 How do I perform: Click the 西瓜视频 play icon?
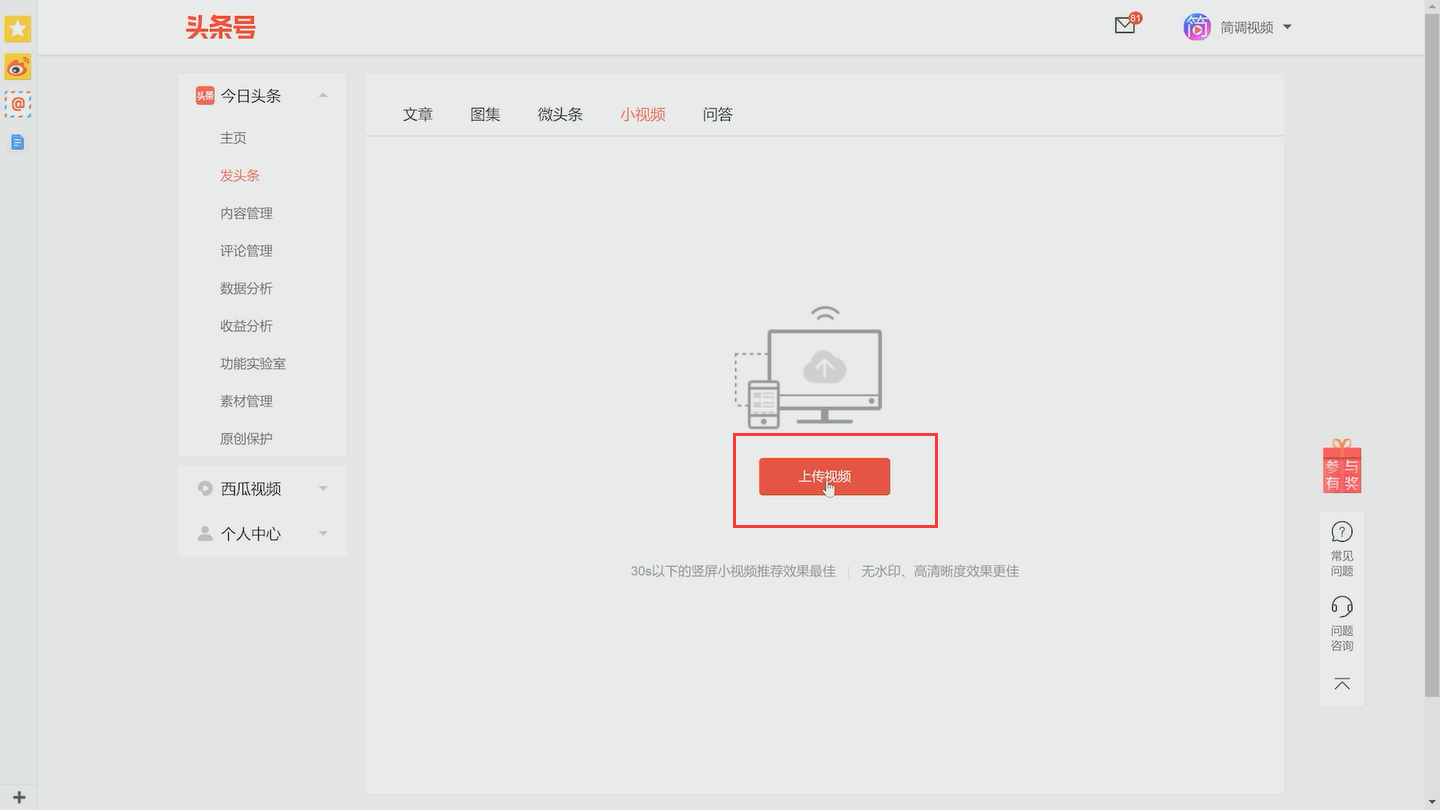[205, 489]
